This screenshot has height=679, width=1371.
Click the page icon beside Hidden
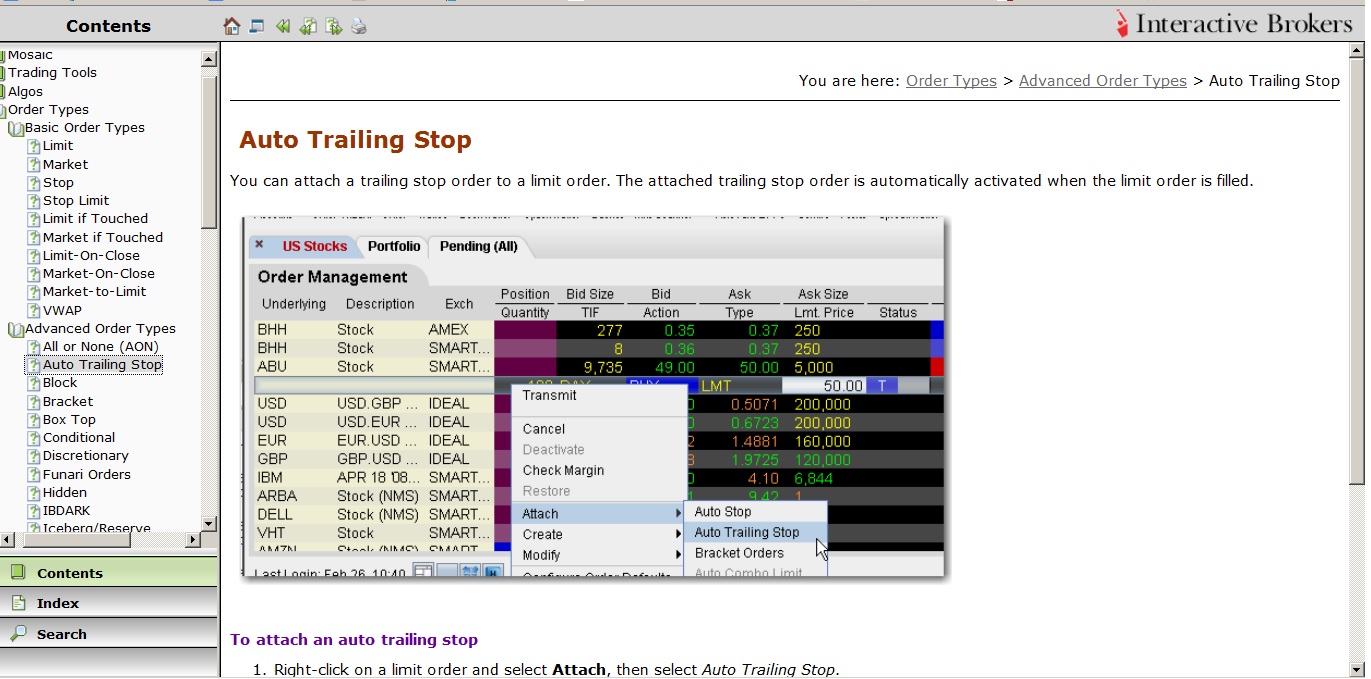pos(34,493)
